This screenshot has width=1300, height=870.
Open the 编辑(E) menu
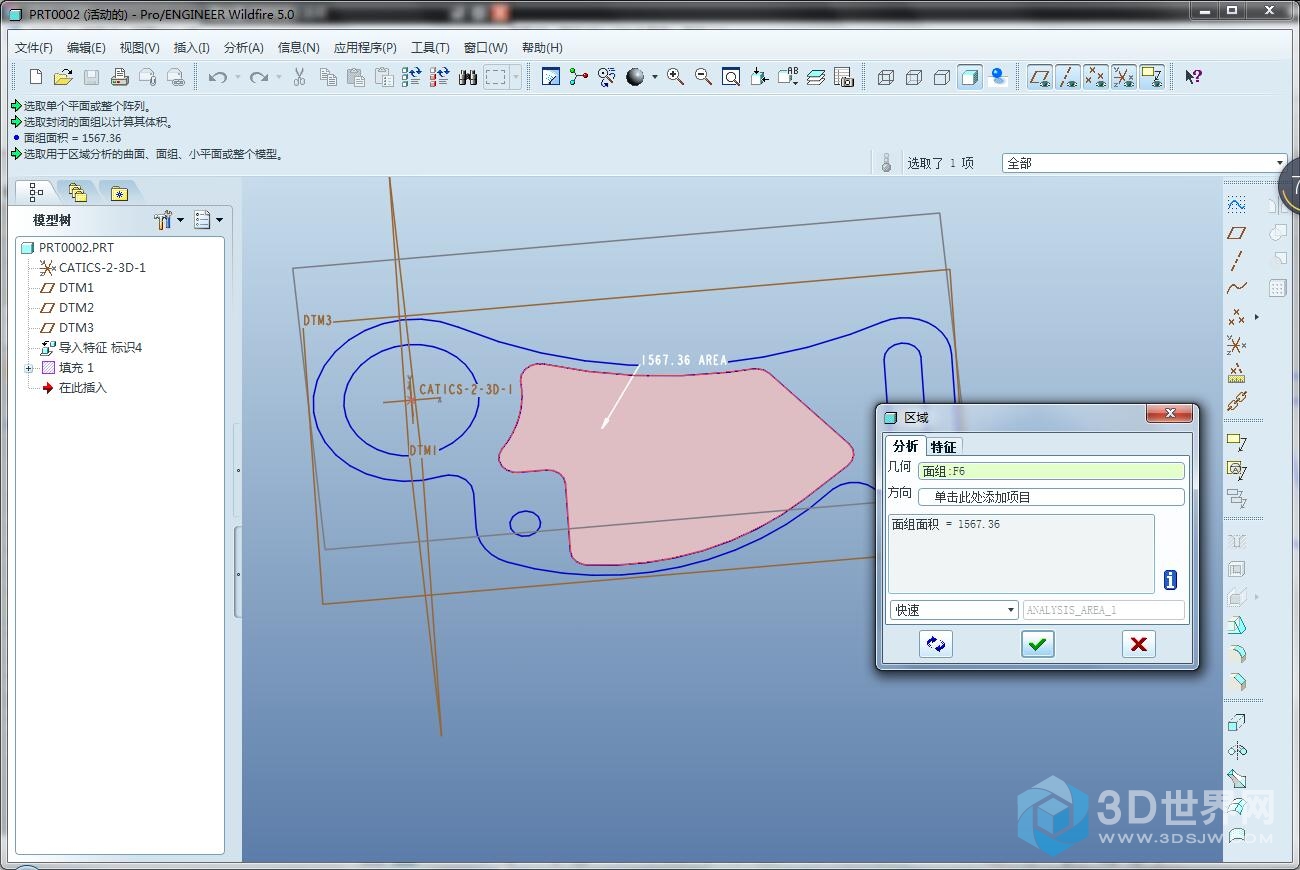point(86,47)
